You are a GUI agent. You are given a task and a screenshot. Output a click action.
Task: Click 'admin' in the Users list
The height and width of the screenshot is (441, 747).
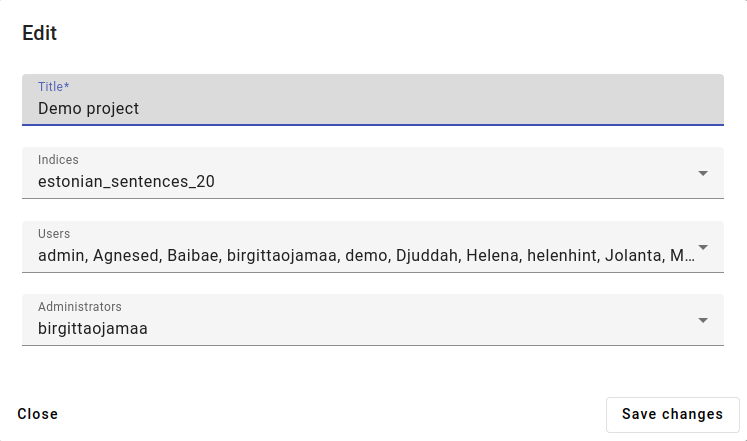[61, 256]
